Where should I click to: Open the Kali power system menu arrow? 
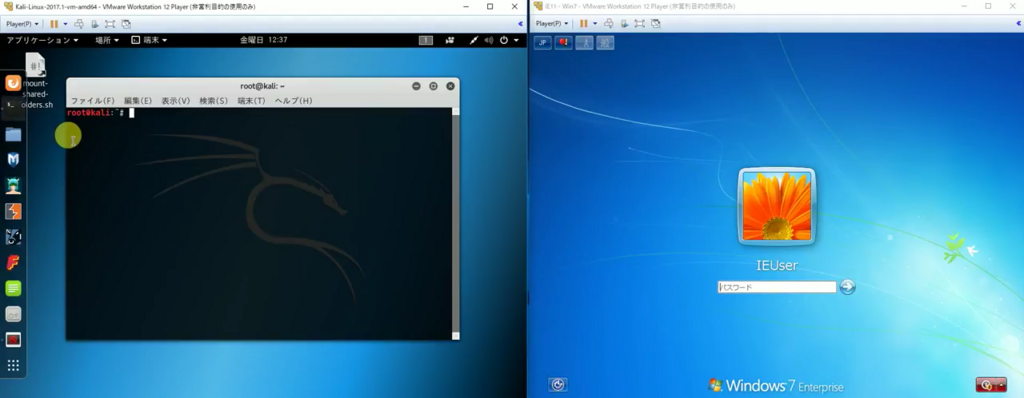(516, 40)
